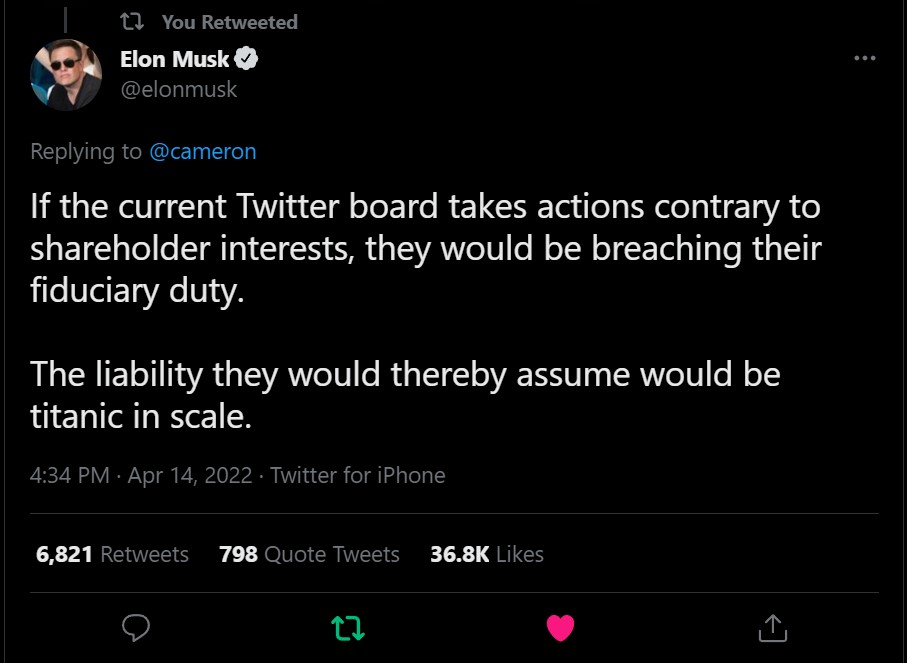Undo the retweet via green arrows icon
The width and height of the screenshot is (907, 663).
(x=348, y=627)
